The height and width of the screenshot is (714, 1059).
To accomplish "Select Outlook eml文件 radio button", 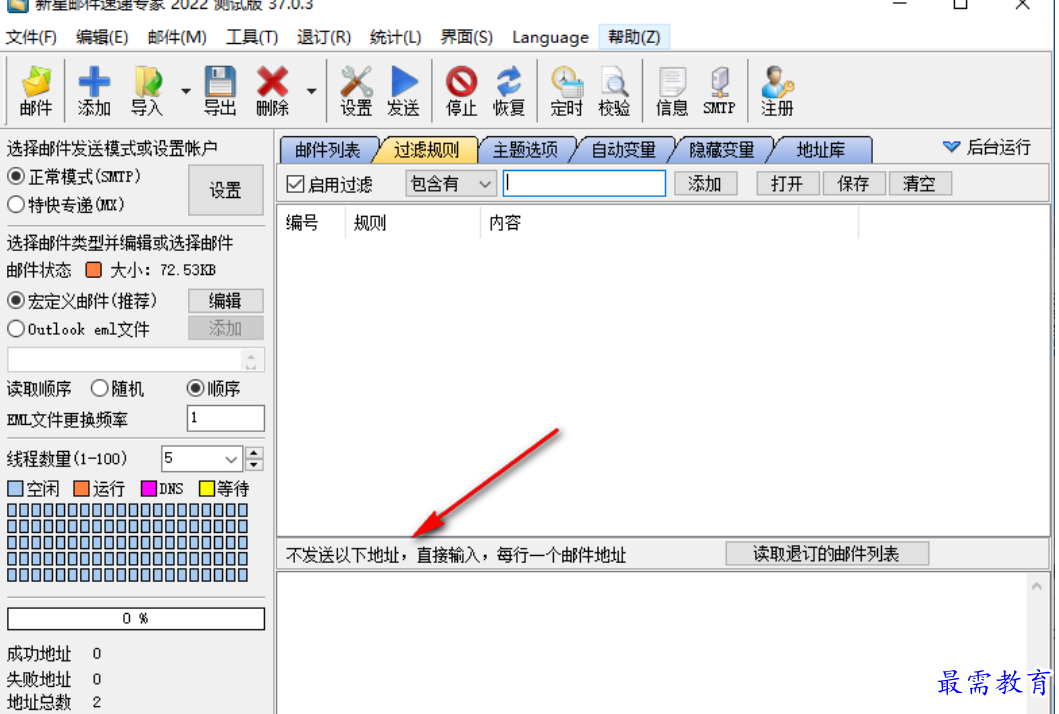I will click(x=16, y=329).
